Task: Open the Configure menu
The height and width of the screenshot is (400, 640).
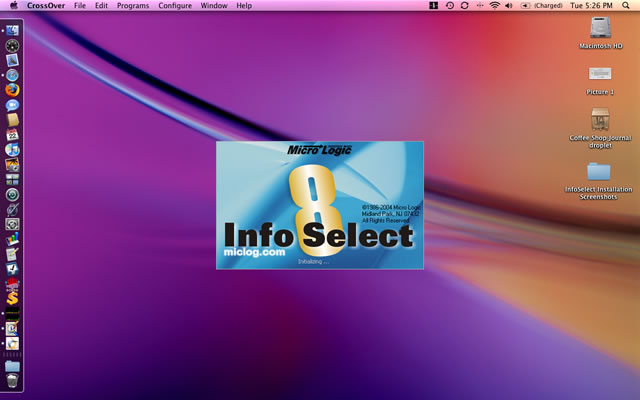Action: (175, 6)
